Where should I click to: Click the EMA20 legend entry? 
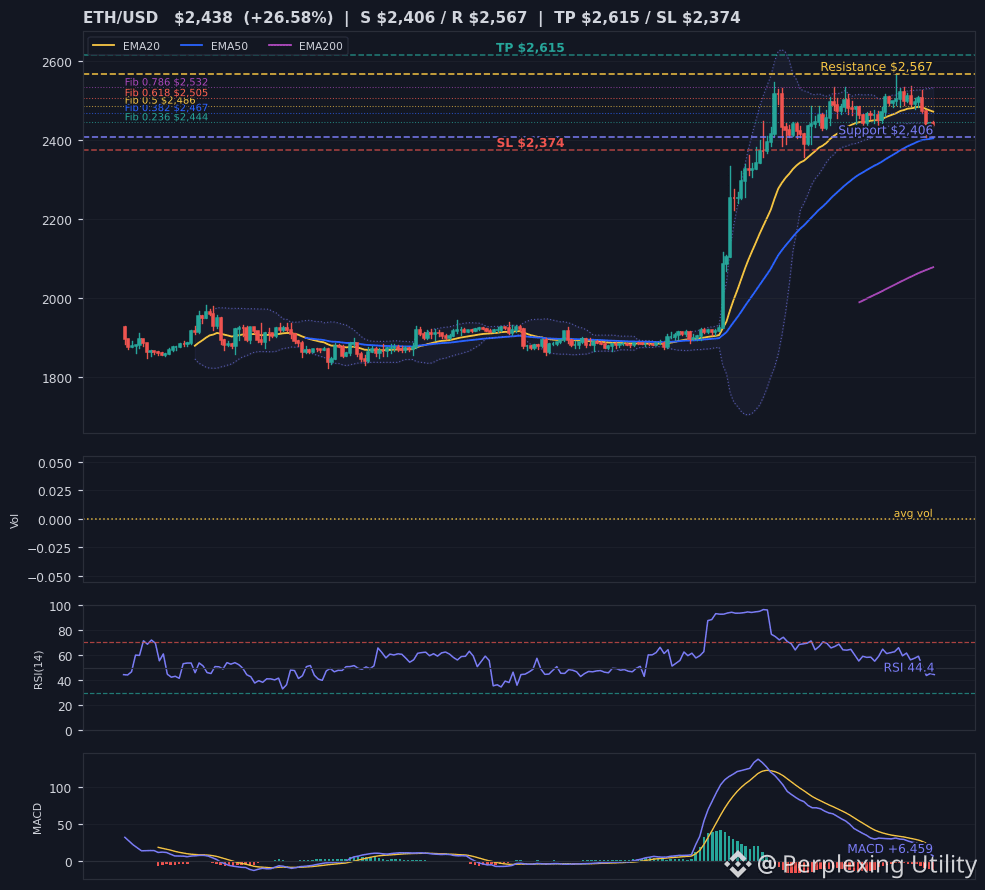[126, 46]
